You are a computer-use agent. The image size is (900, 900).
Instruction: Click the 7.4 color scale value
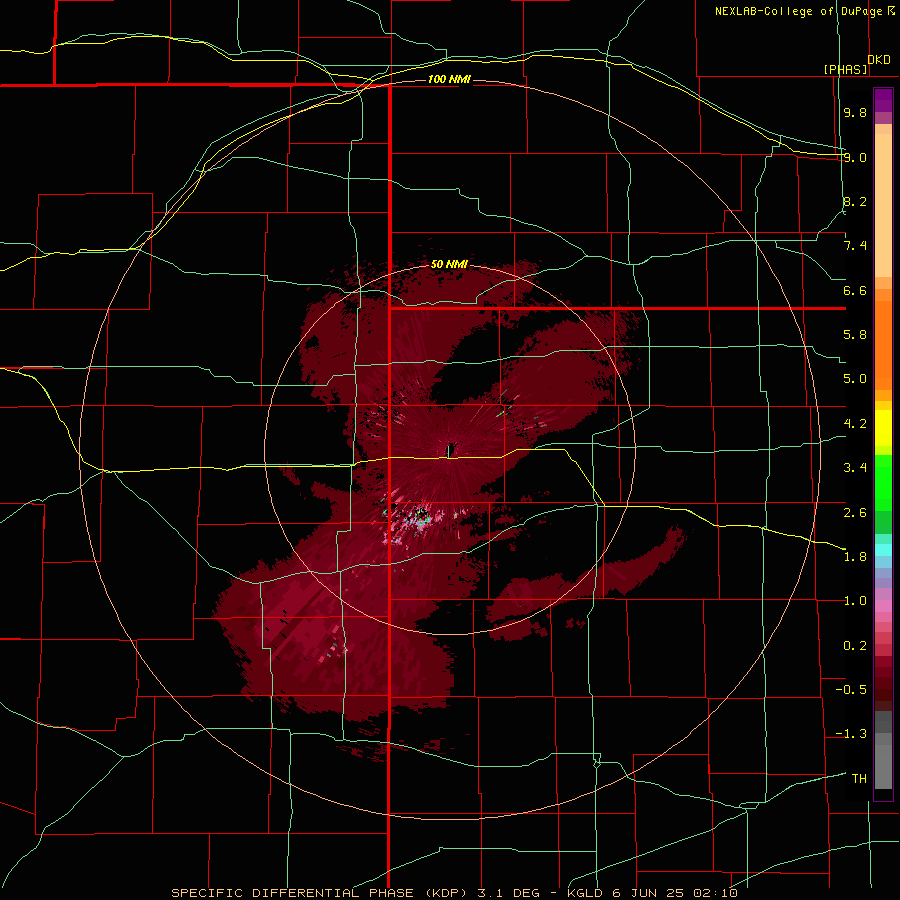(855, 246)
